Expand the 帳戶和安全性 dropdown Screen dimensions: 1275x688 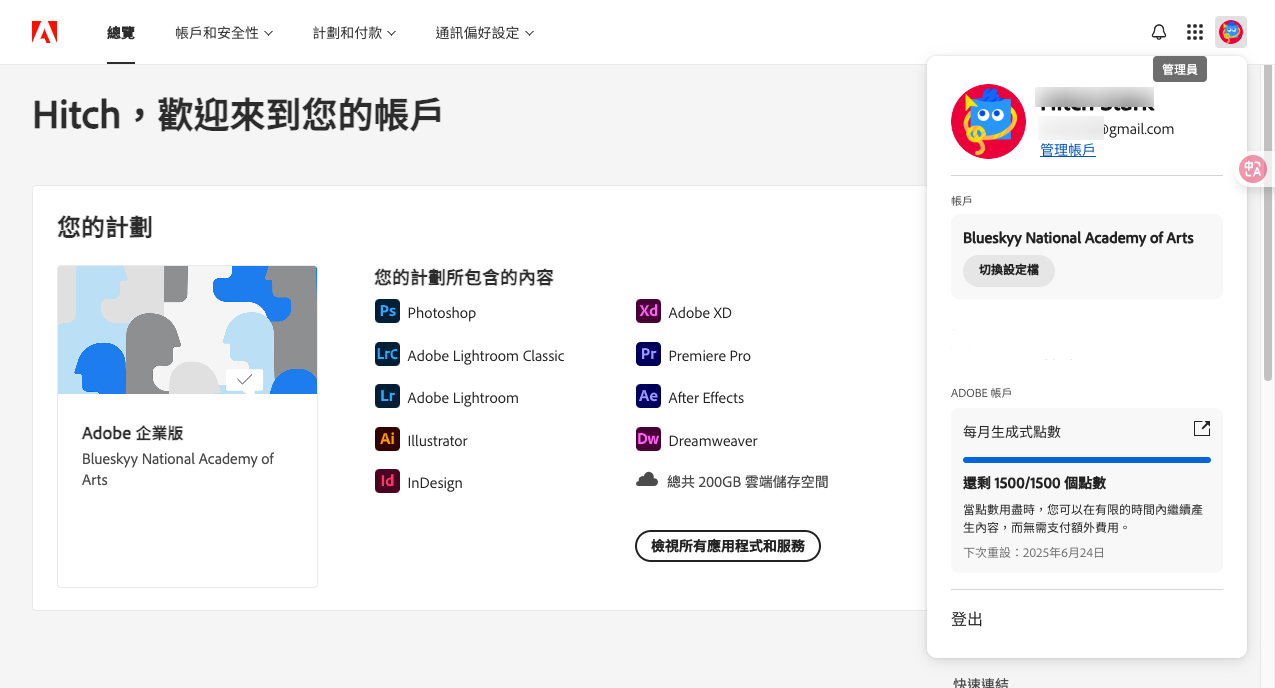click(x=222, y=31)
